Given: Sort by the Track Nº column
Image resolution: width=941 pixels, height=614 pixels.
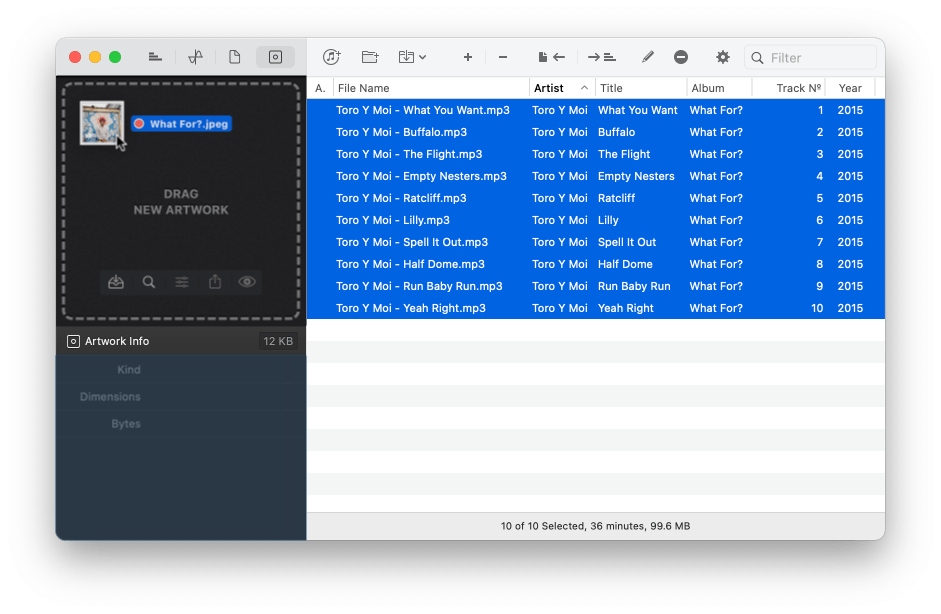Looking at the screenshot, I should [789, 88].
